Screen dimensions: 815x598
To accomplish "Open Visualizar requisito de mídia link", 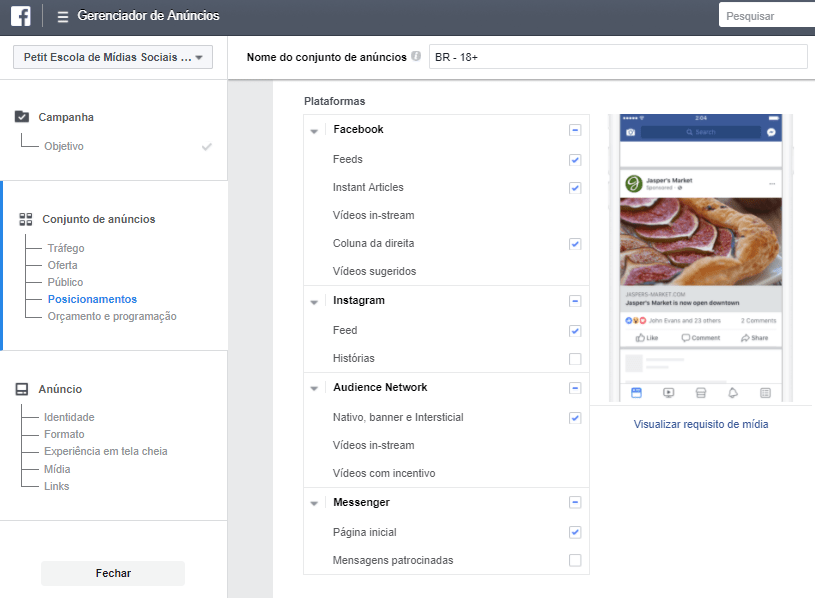I will 699,424.
